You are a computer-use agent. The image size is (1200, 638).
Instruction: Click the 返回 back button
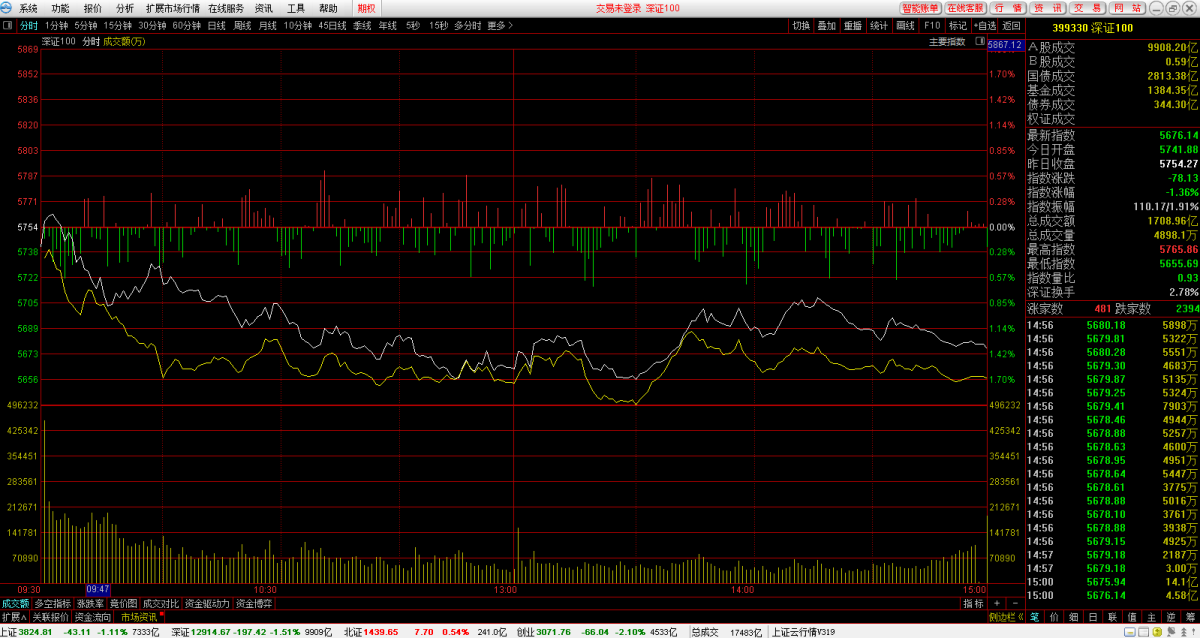[1011, 25]
